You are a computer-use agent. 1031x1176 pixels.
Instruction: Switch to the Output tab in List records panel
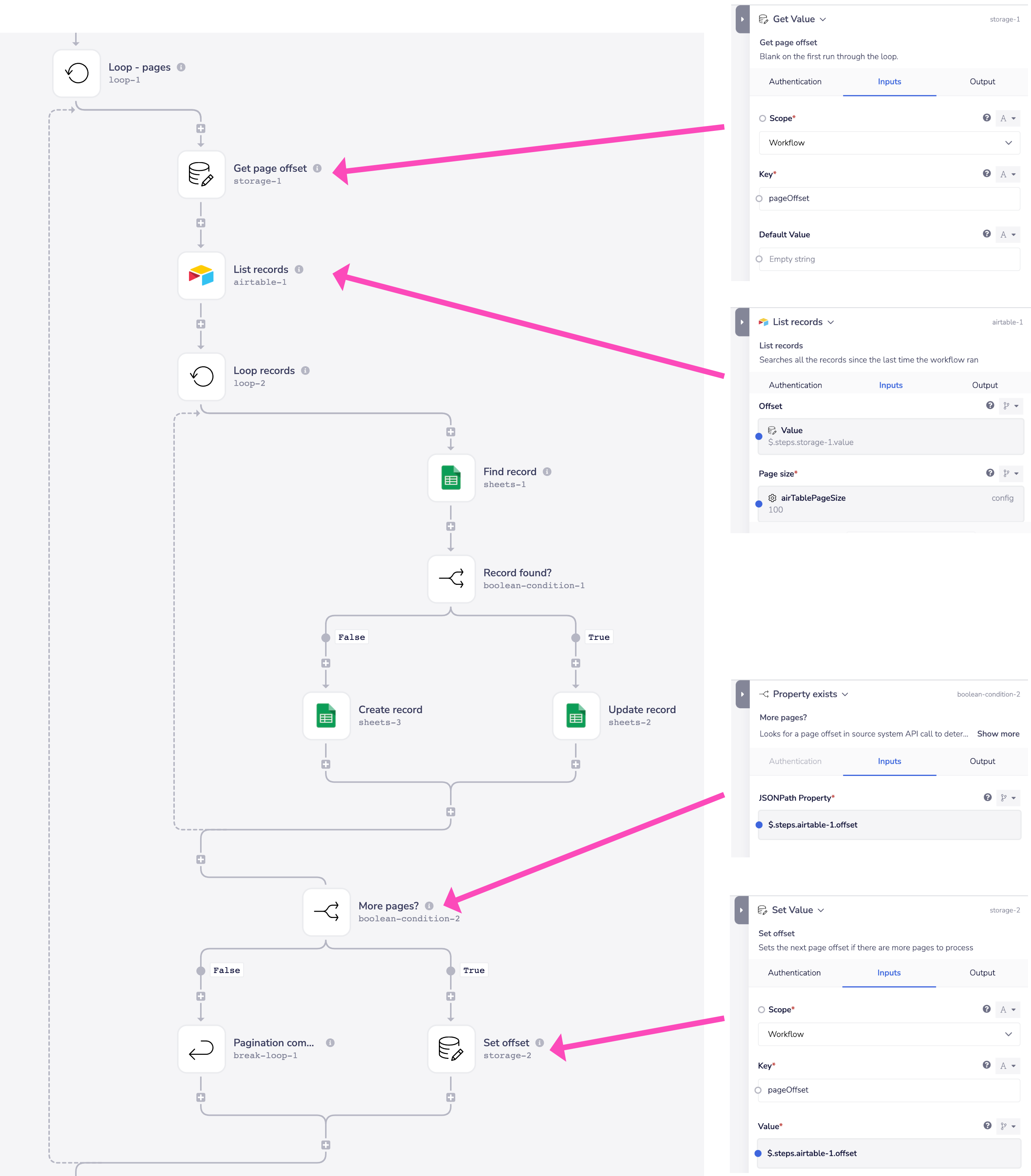985,385
